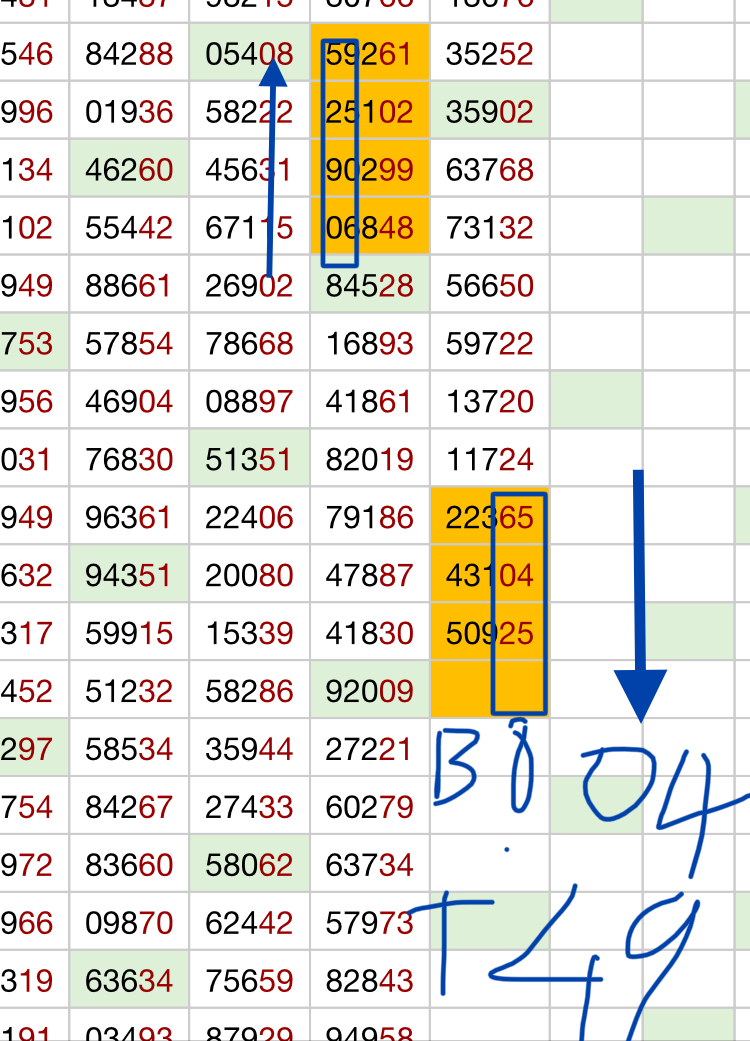
Task: Click the cell showing 20080
Action: click(x=250, y=574)
